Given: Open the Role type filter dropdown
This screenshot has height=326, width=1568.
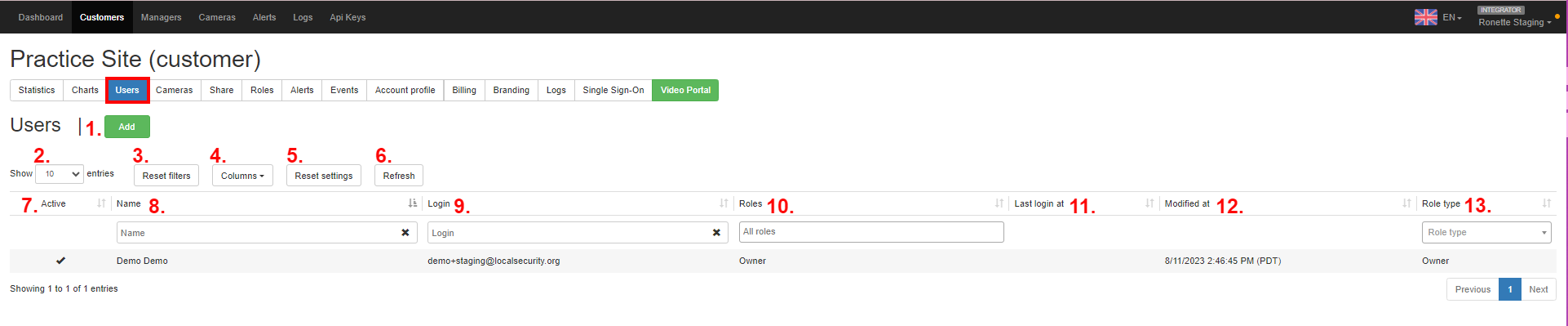Looking at the screenshot, I should coord(1486,233).
